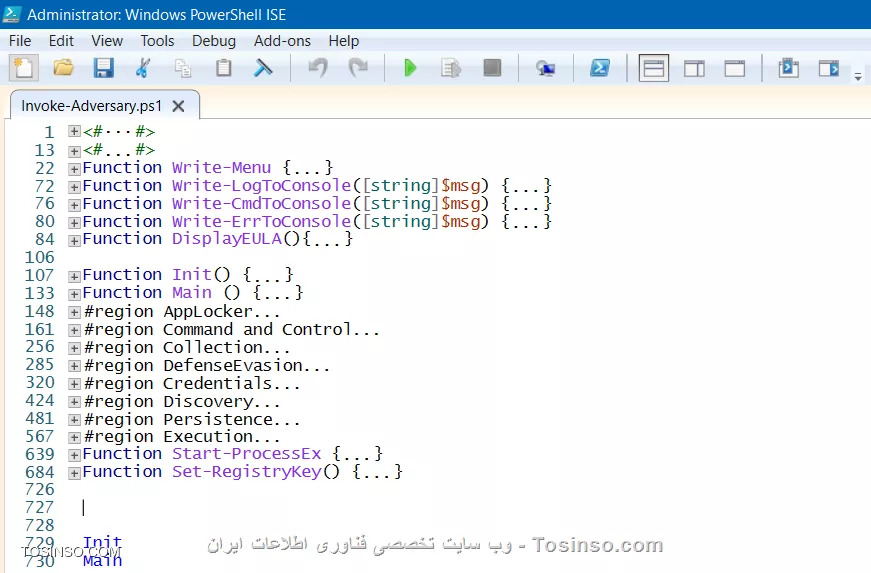Screen dimensions: 871x573
Task: Expand the Write-LogToConsole function
Action: coord(74,187)
